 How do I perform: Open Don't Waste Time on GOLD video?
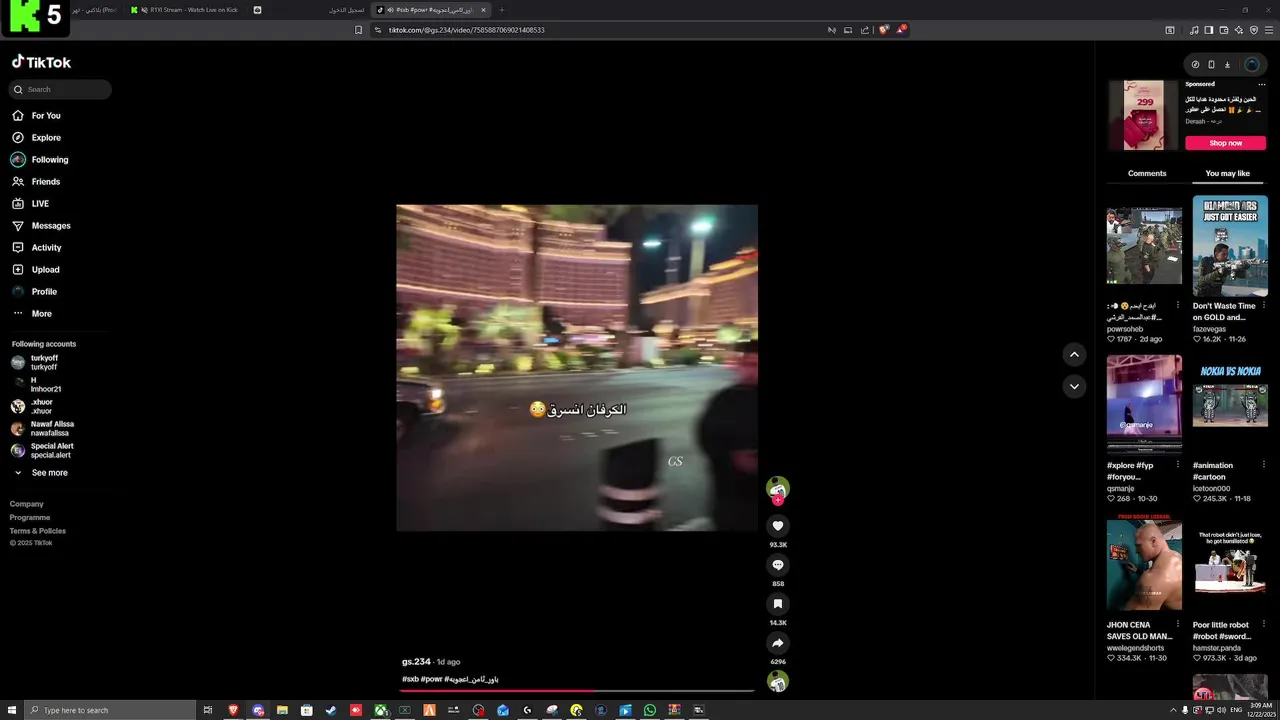(x=1230, y=245)
